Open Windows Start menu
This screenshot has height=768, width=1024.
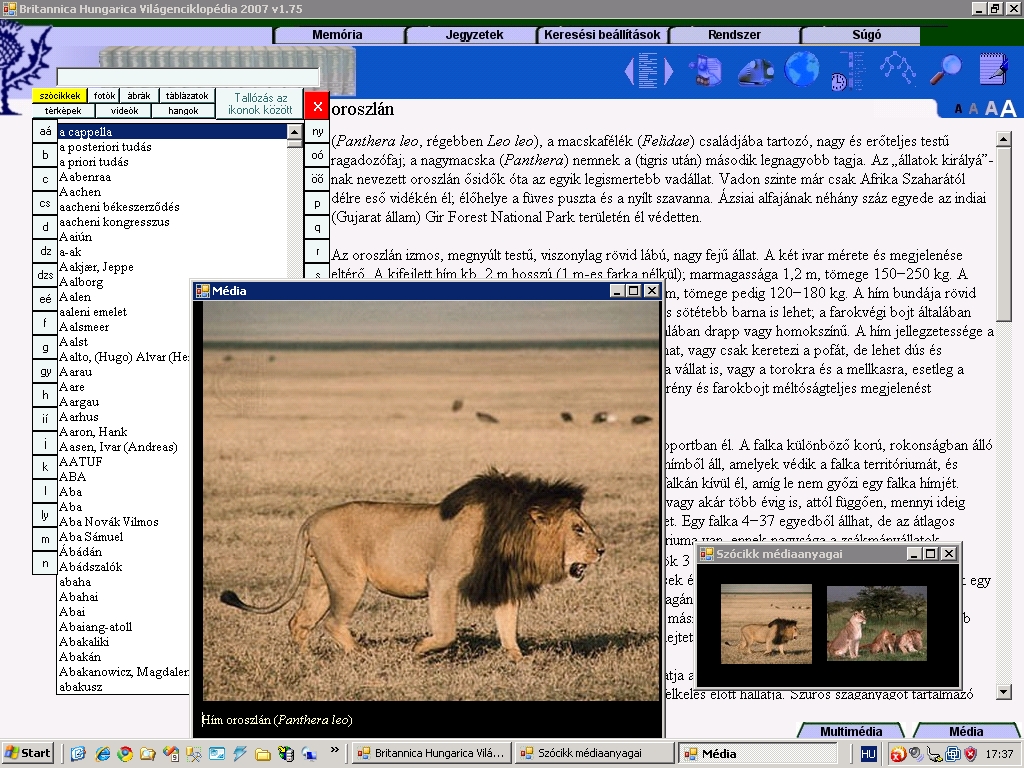coord(27,753)
